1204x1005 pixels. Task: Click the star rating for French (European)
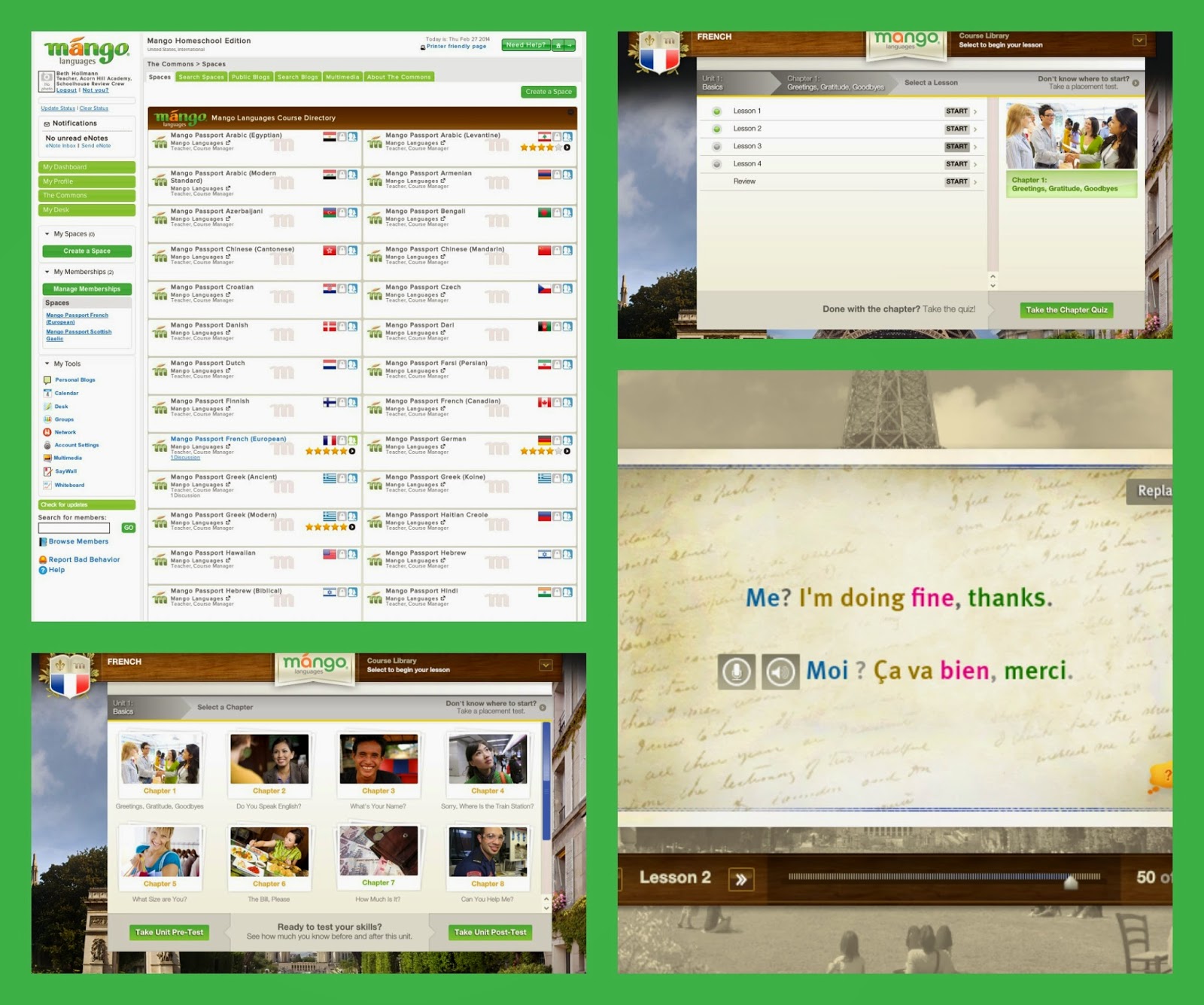tap(326, 452)
